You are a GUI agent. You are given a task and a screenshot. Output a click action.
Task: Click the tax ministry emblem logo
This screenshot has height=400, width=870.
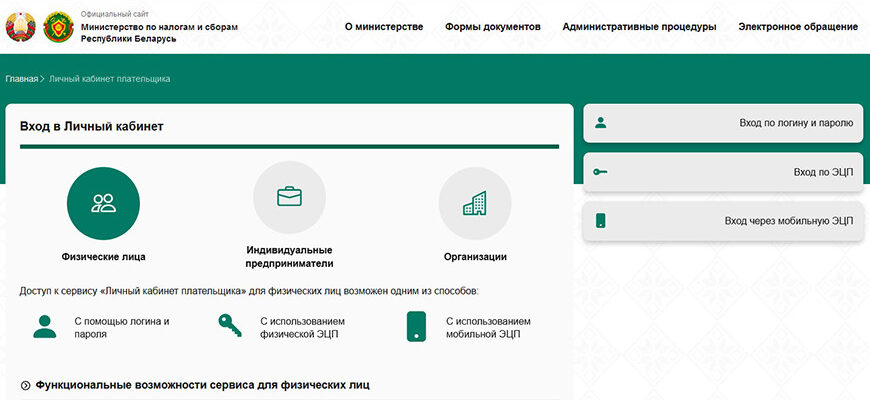[x=58, y=27]
